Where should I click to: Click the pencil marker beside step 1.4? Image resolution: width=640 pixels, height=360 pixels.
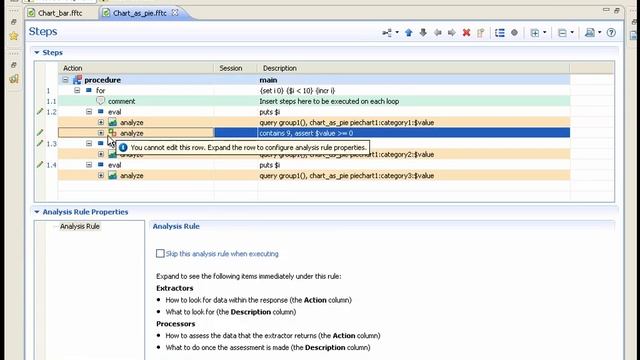40,164
